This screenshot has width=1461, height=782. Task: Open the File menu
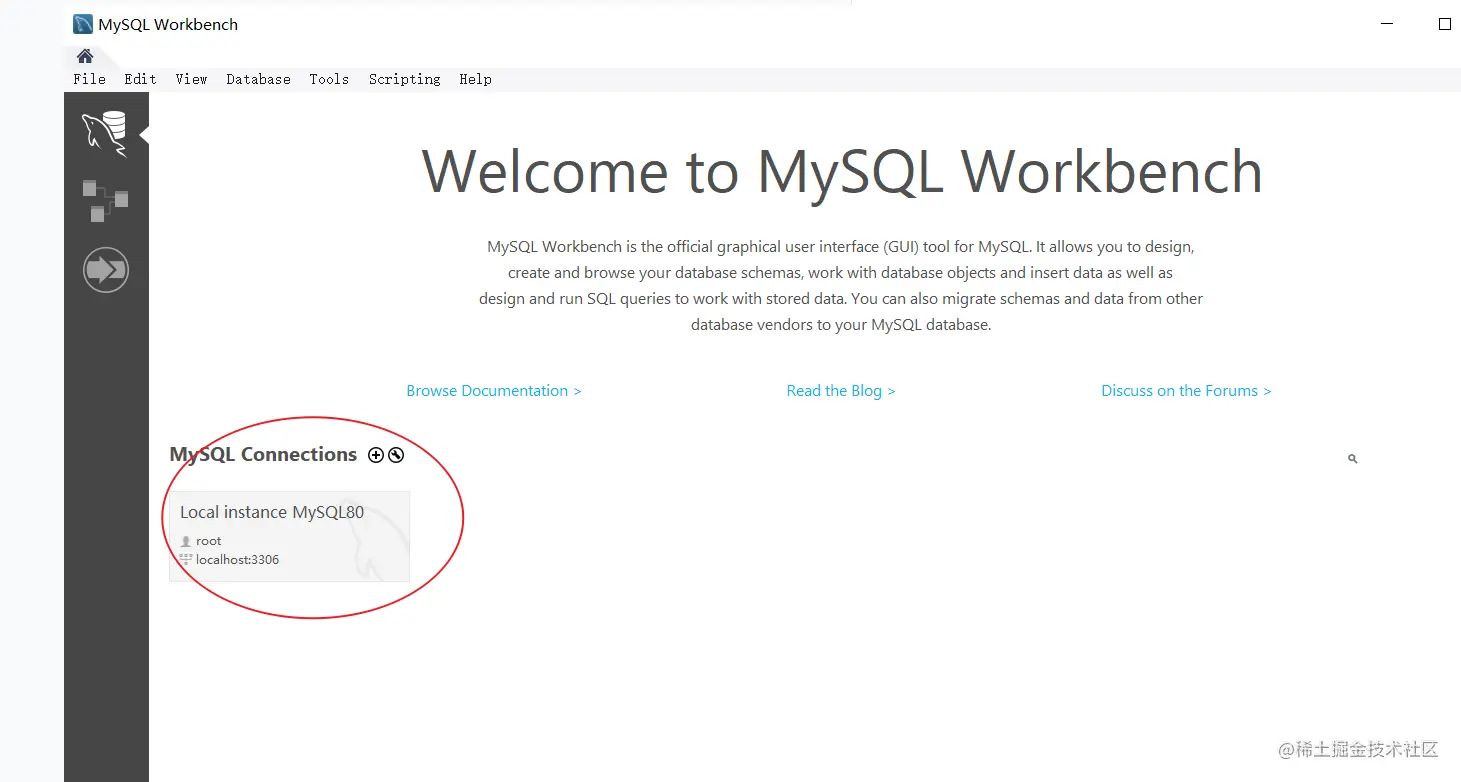[89, 79]
